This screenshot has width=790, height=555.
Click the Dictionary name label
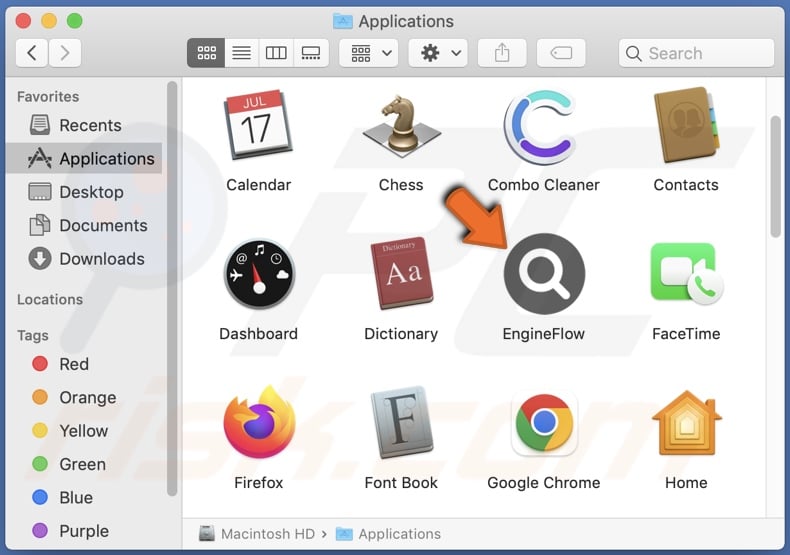401,333
